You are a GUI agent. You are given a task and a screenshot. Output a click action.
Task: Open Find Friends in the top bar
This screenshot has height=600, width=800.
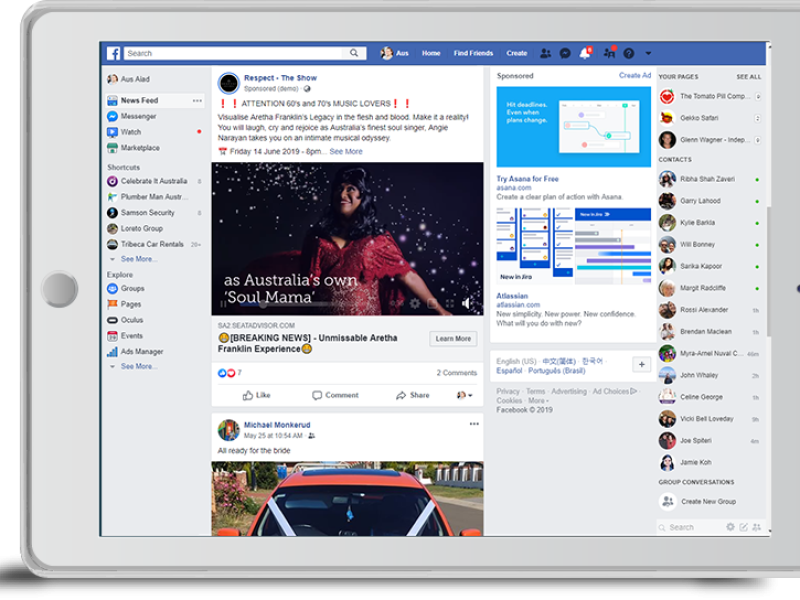pos(473,53)
